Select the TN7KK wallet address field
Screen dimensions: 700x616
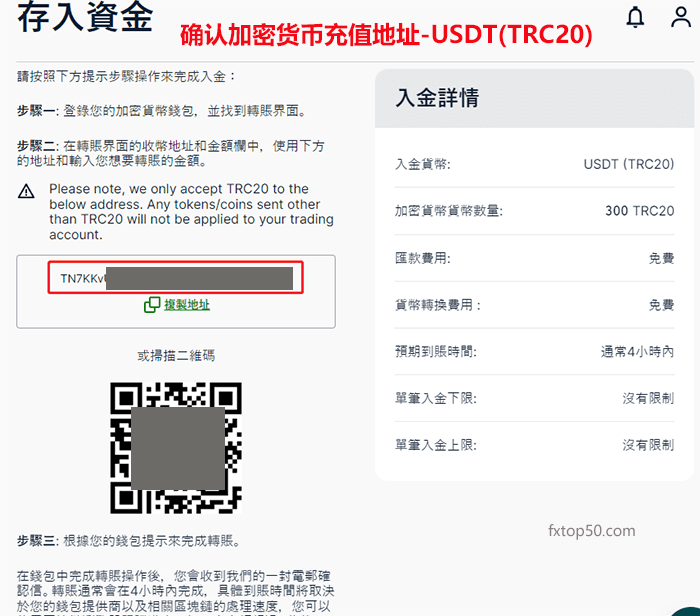(x=175, y=278)
